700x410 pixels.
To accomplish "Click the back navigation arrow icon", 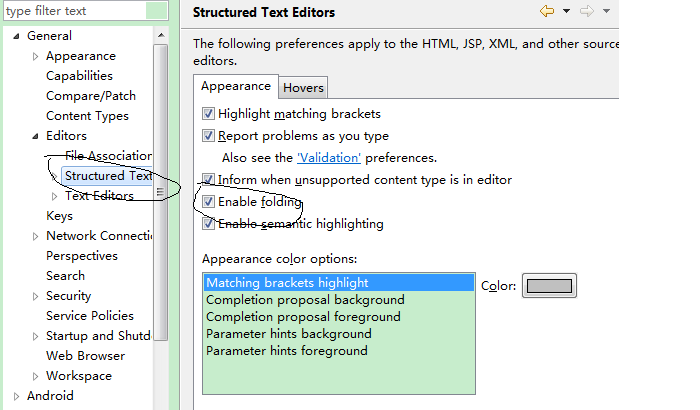I will (x=546, y=11).
